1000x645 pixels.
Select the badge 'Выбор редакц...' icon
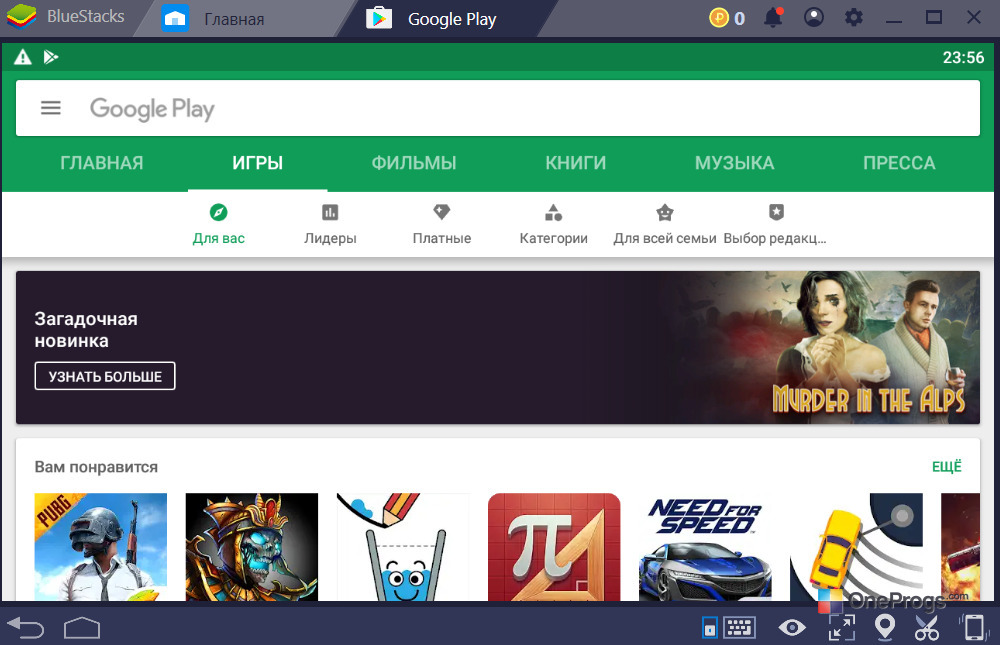point(776,212)
